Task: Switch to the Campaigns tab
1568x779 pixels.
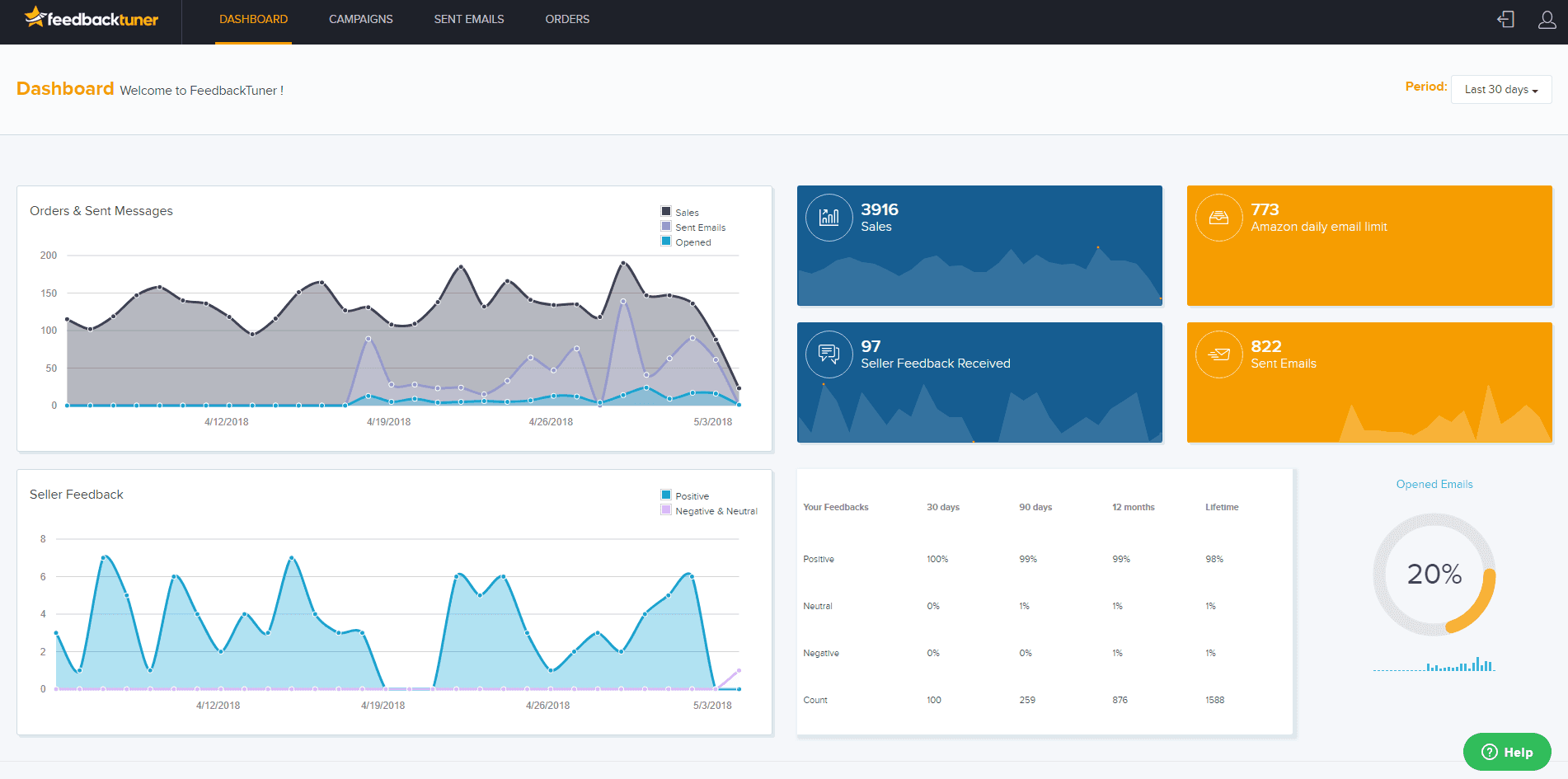Action: coord(360,19)
